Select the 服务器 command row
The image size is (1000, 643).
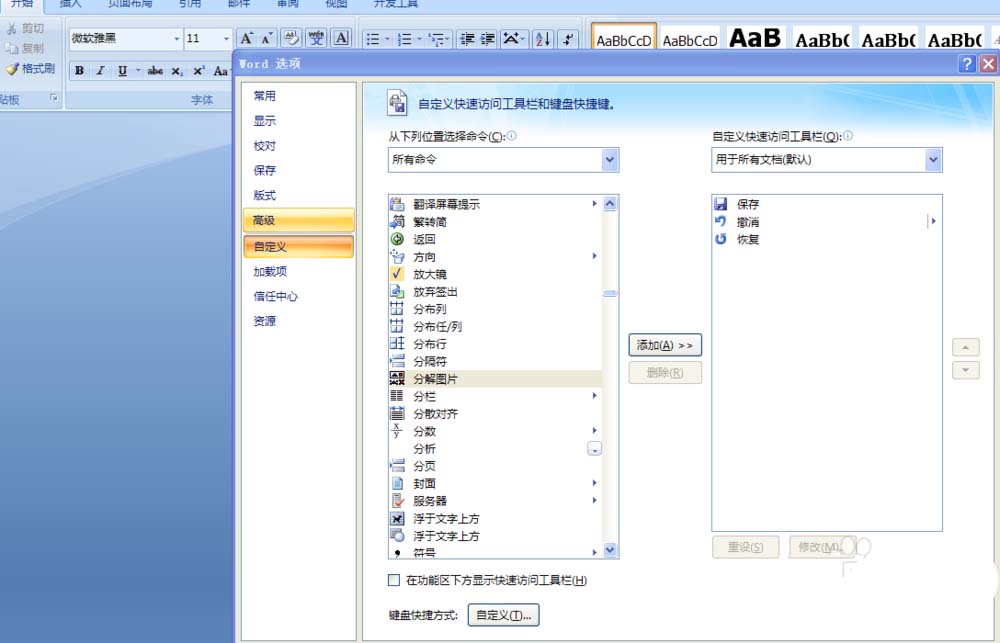pyautogui.click(x=495, y=501)
